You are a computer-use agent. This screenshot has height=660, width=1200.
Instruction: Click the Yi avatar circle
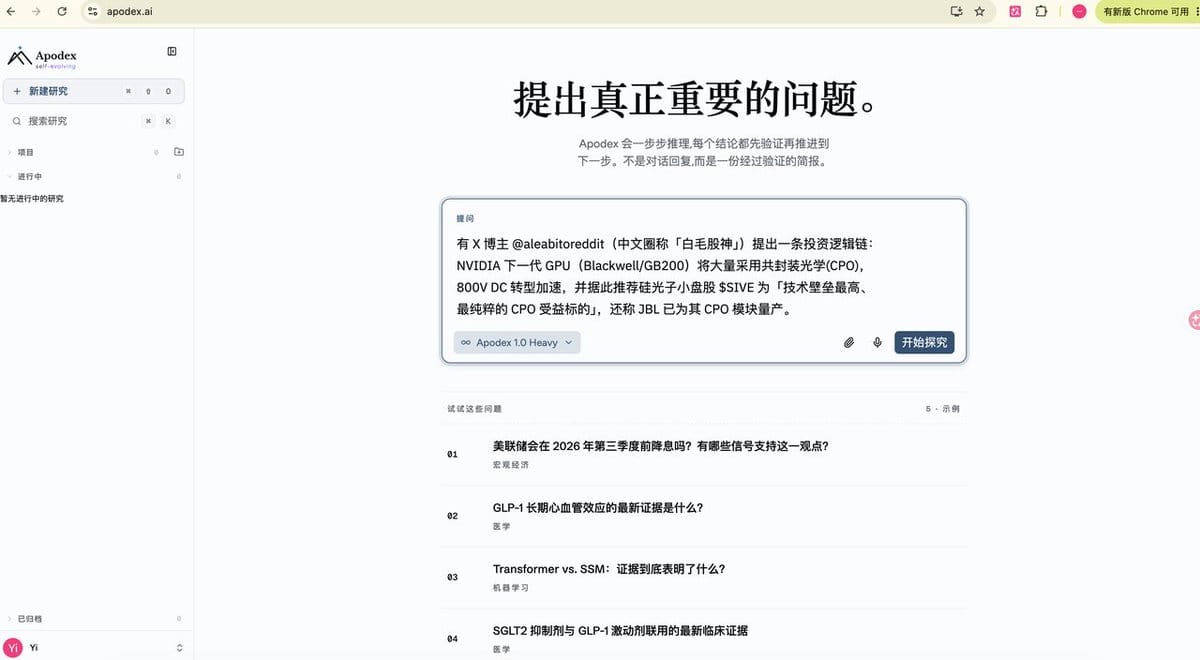14,648
